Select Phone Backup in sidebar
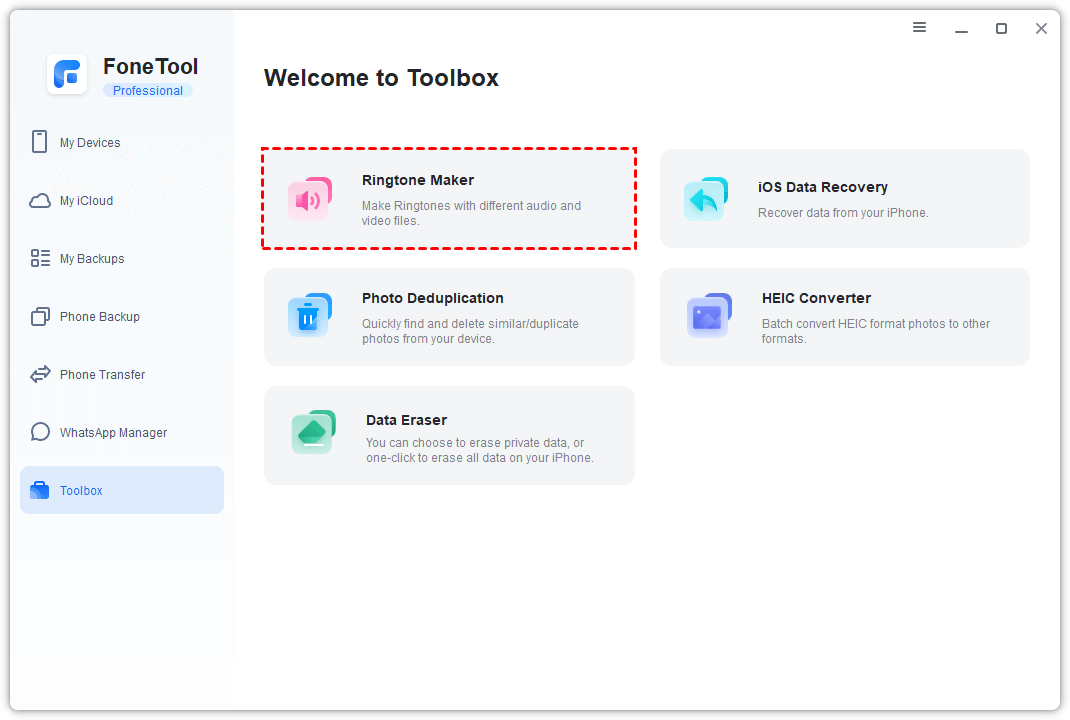The image size is (1070, 720). click(121, 317)
